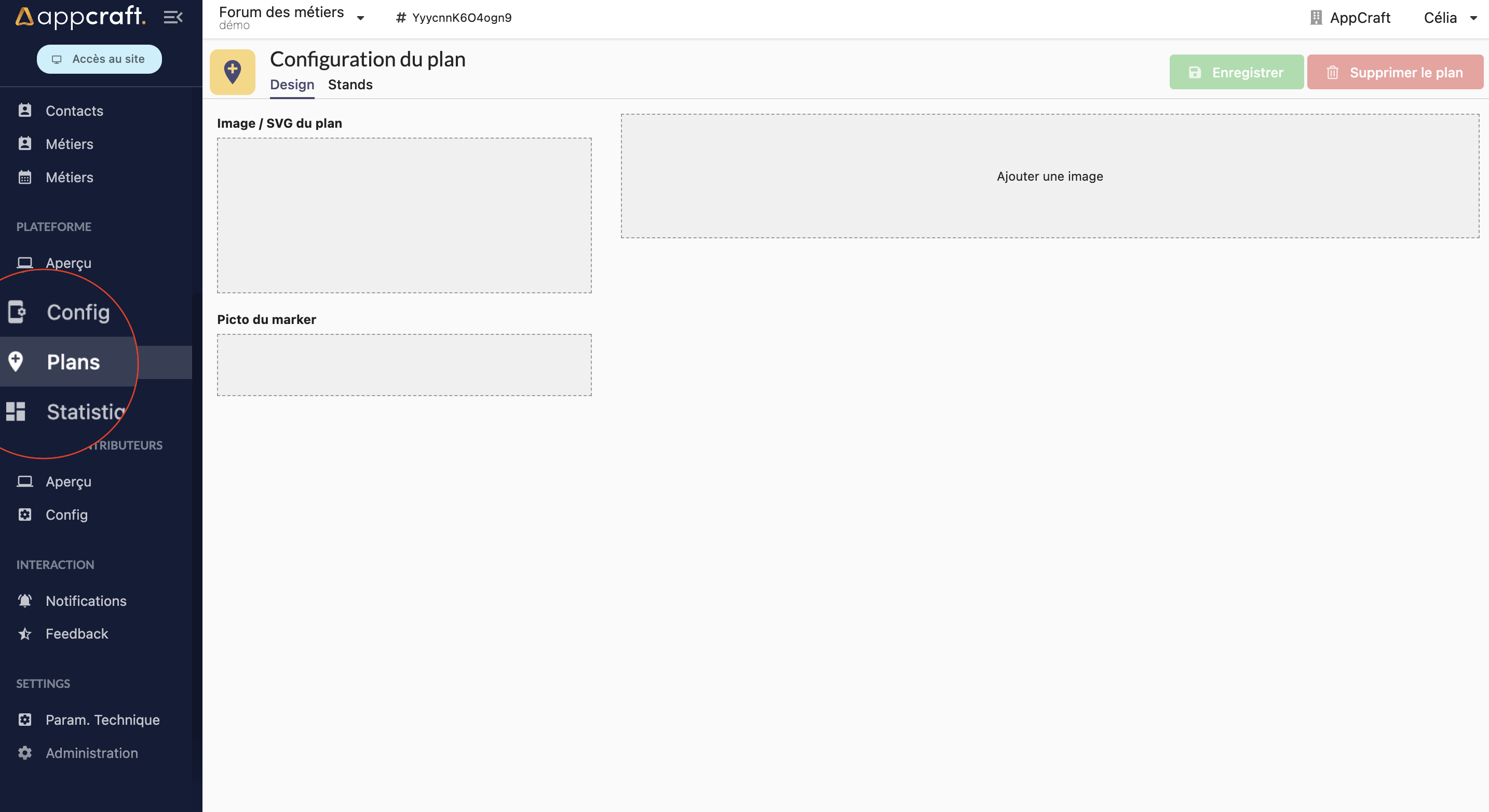Viewport: 1489px width, 812px height.
Task: Click the Feedback star icon
Action: coord(25,634)
